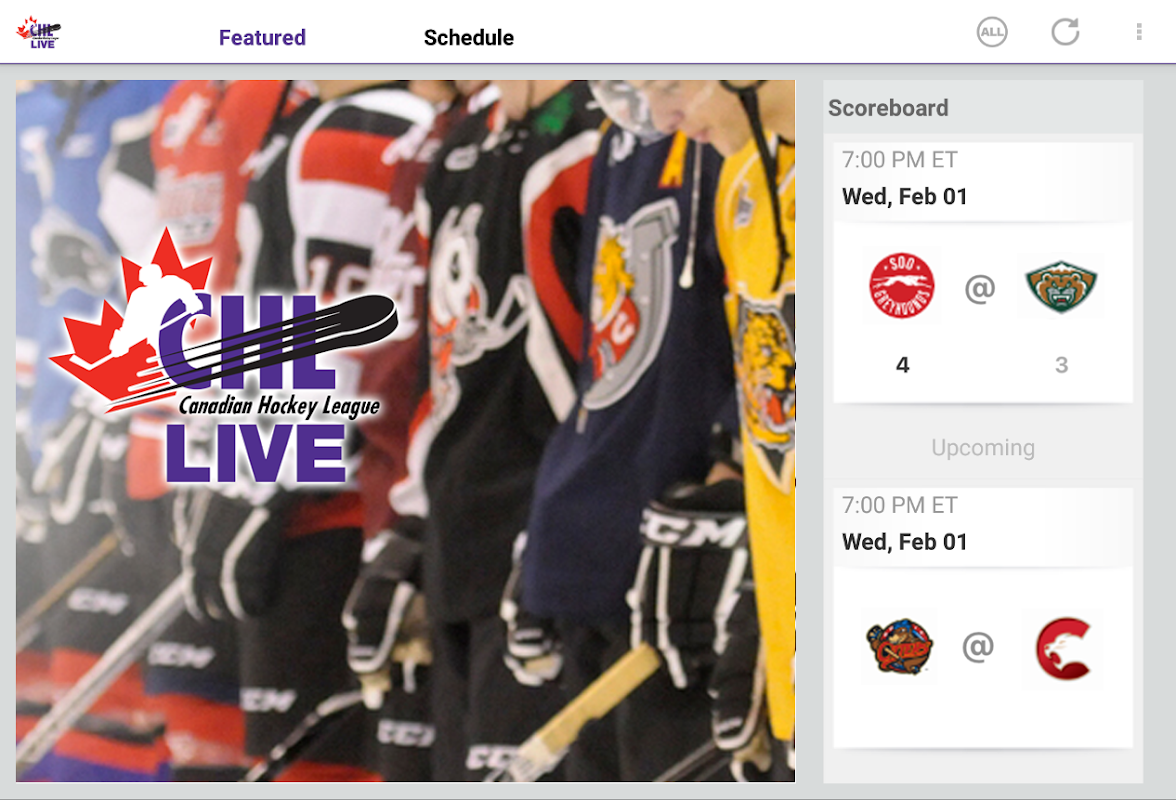This screenshot has height=800, width=1176.
Task: Click the Scoreboard heading
Action: pos(888,108)
